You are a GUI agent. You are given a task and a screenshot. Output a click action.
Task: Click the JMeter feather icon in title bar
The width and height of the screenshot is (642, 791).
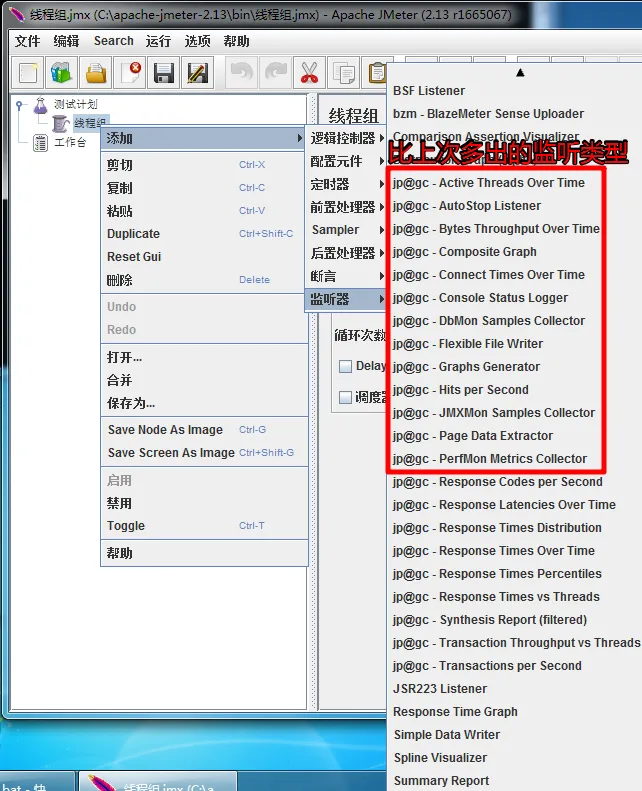(x=17, y=14)
